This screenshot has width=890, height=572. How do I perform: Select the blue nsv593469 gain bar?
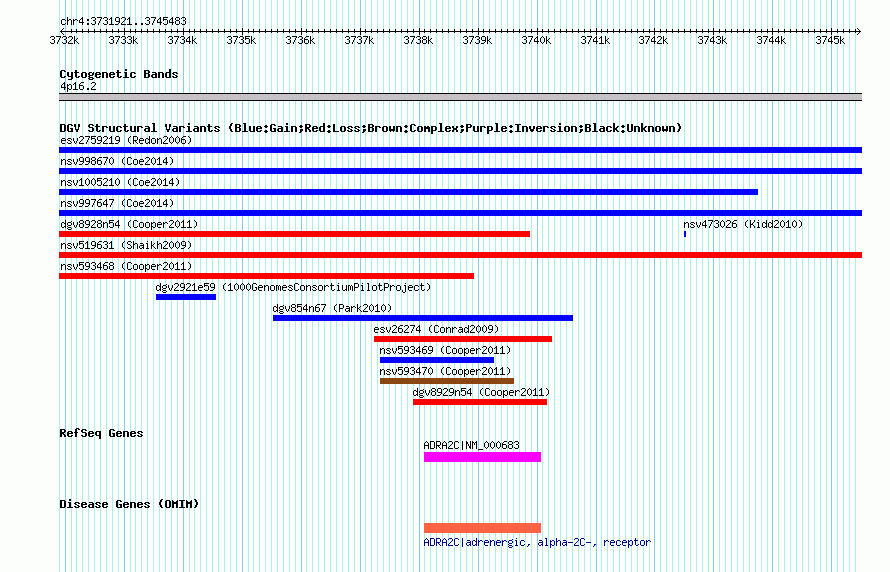[x=437, y=360]
